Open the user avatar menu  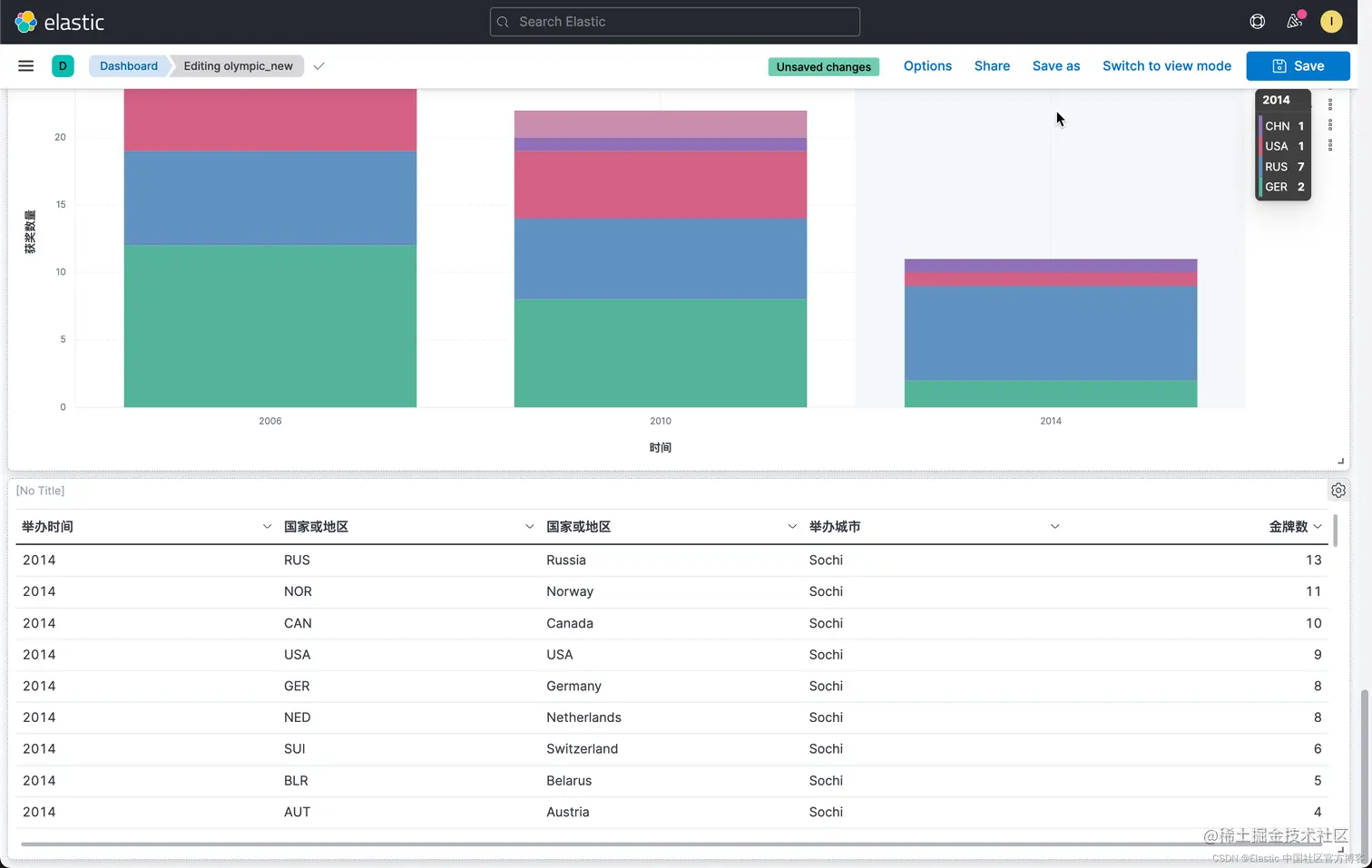coord(1331,22)
